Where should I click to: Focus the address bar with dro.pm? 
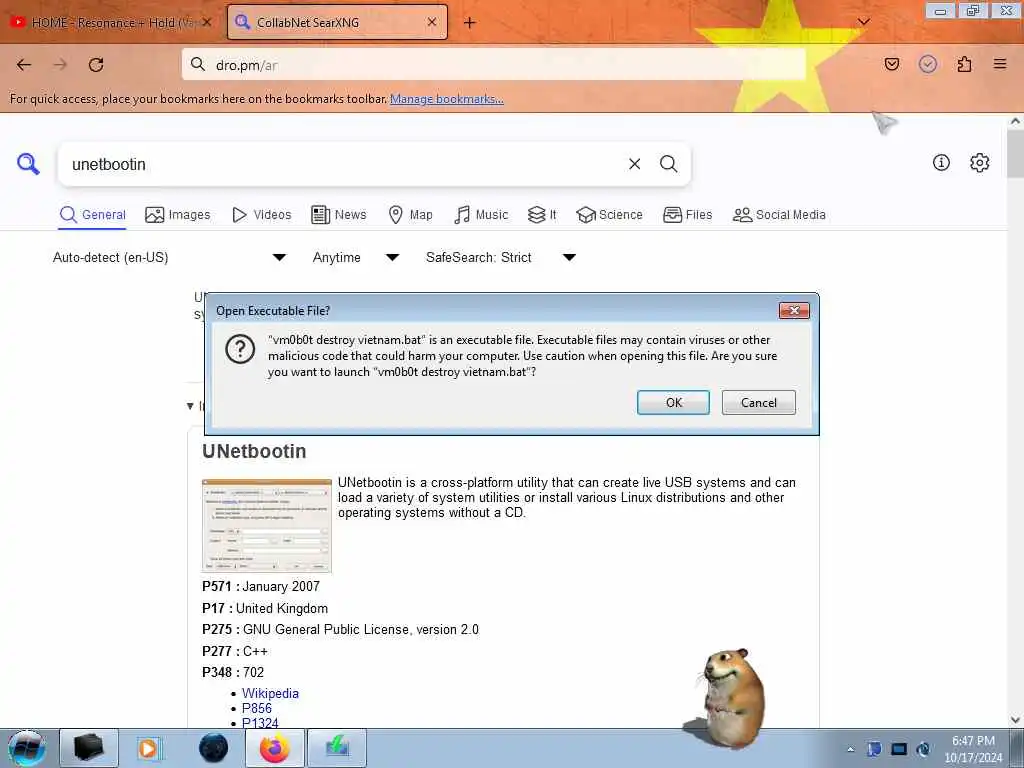[x=493, y=65]
